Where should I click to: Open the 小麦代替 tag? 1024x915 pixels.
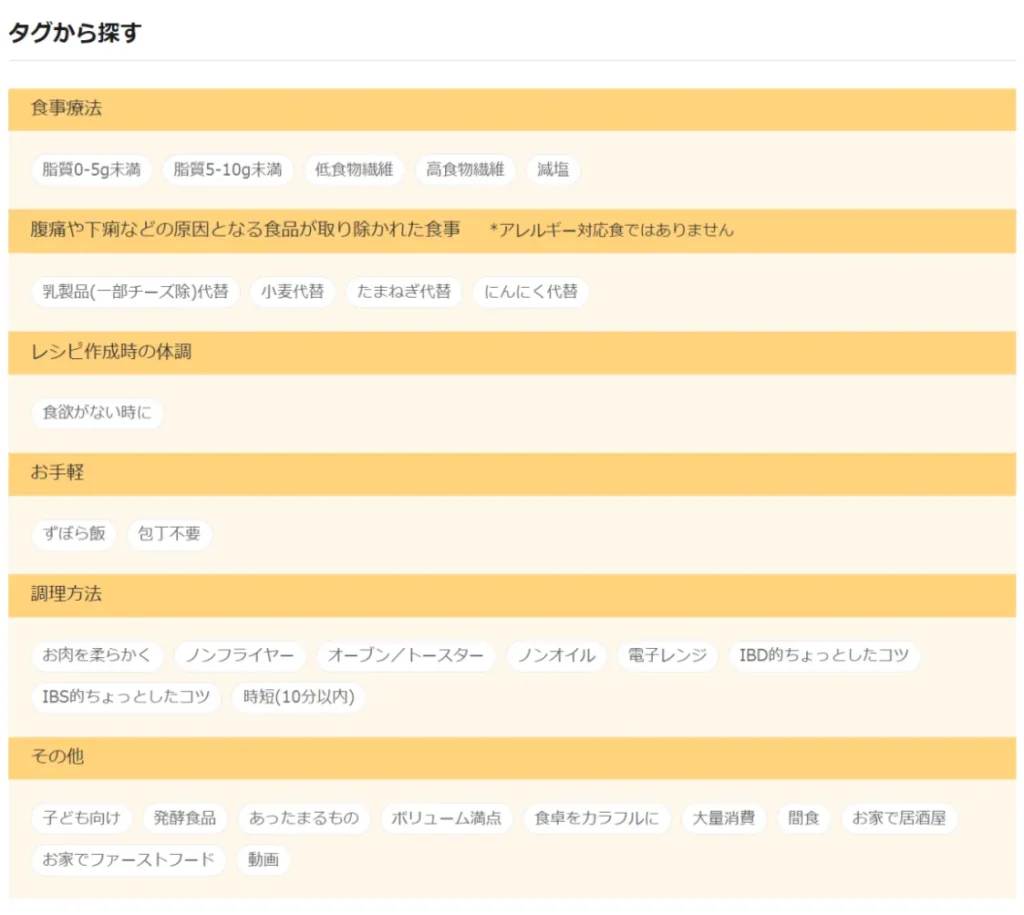[292, 292]
